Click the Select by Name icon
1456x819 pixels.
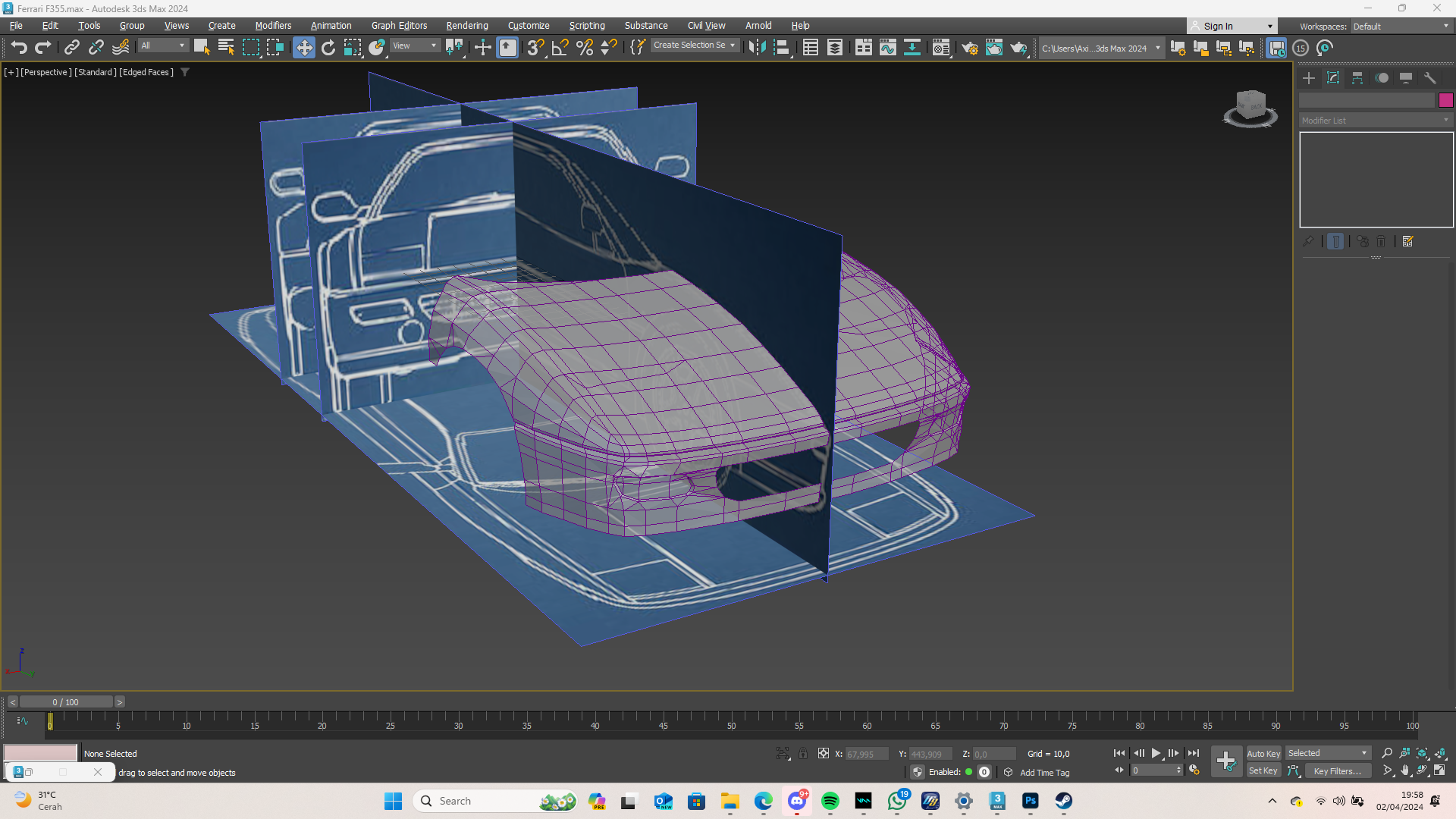(226, 48)
